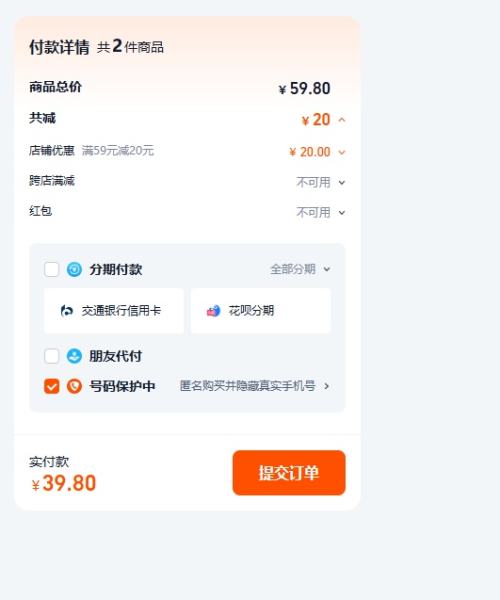Select 交通银行信用卡 payment option
500x600 pixels.
[x=114, y=311]
